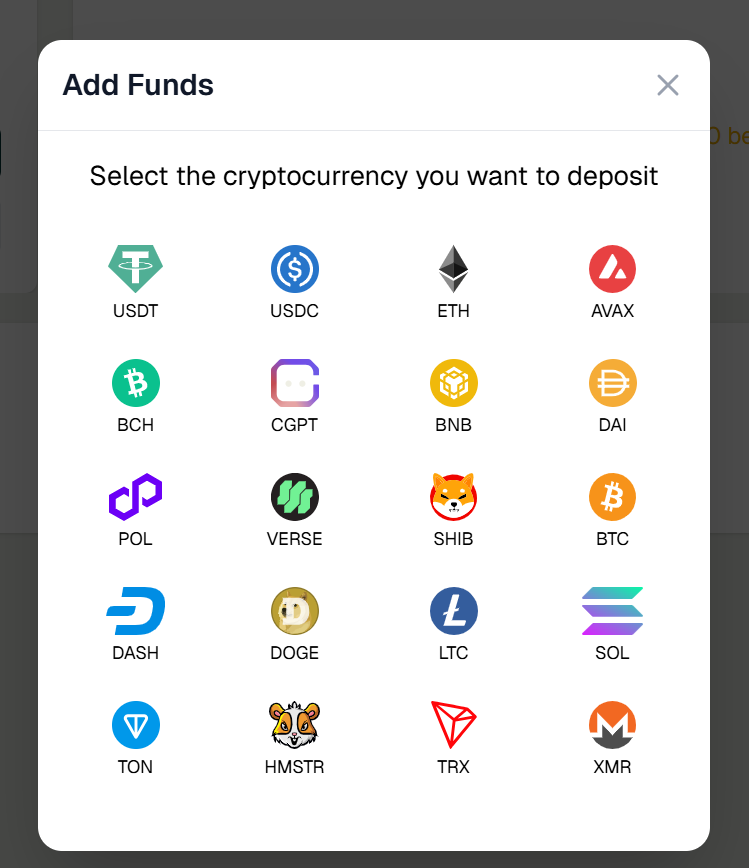Choose the CGPT token icon
The width and height of the screenshot is (749, 868).
point(294,382)
